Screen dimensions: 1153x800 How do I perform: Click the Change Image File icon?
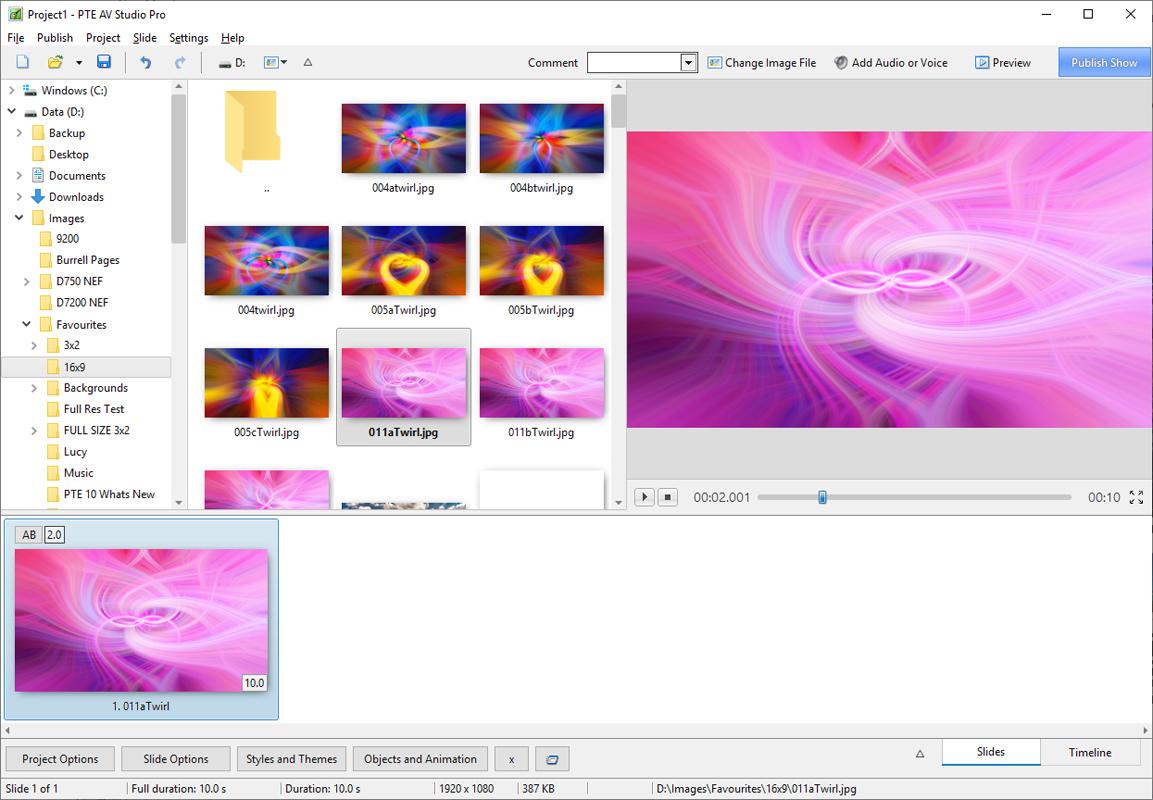point(715,62)
